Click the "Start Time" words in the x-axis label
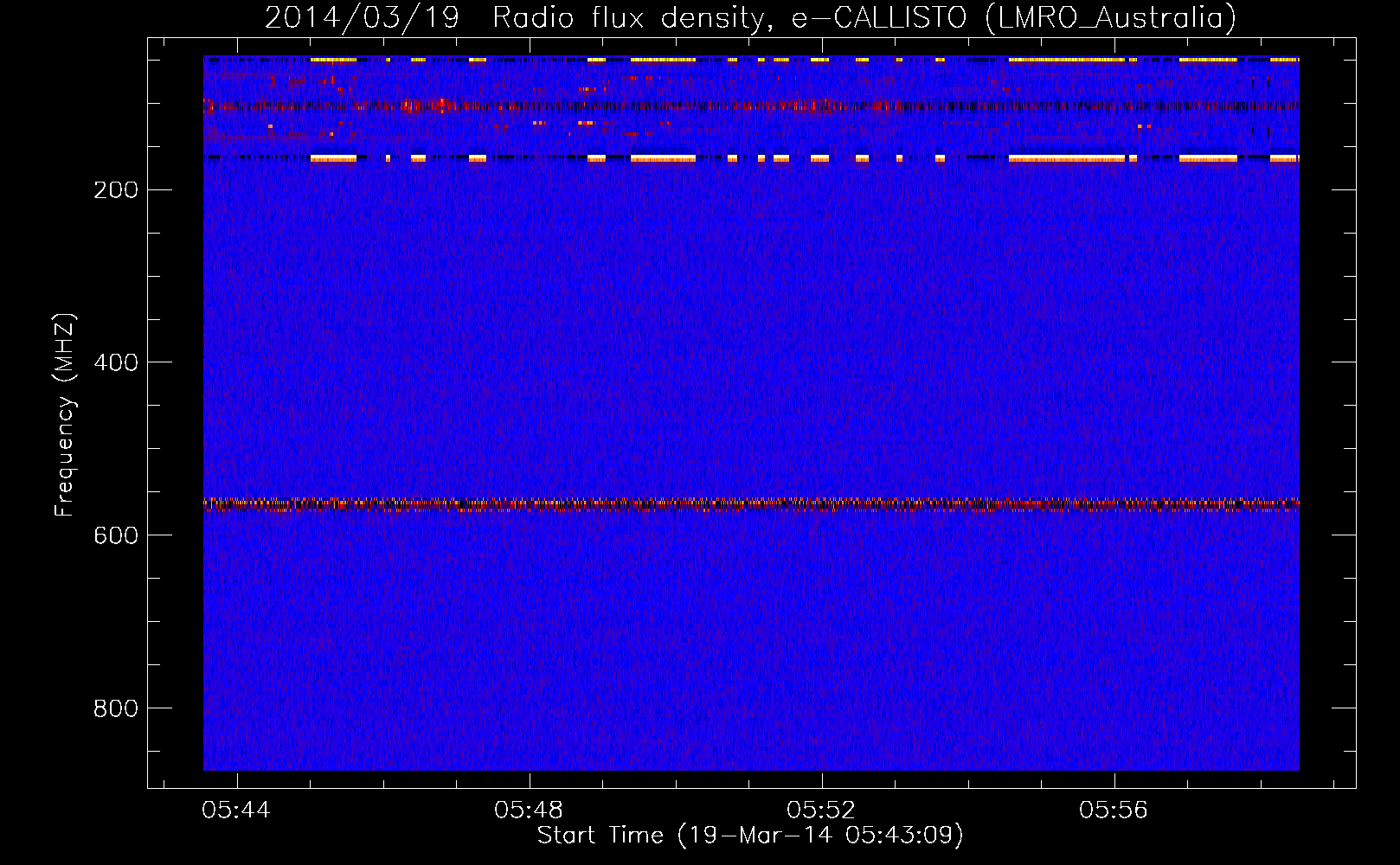Screen dimensions: 1400x865 [600, 836]
